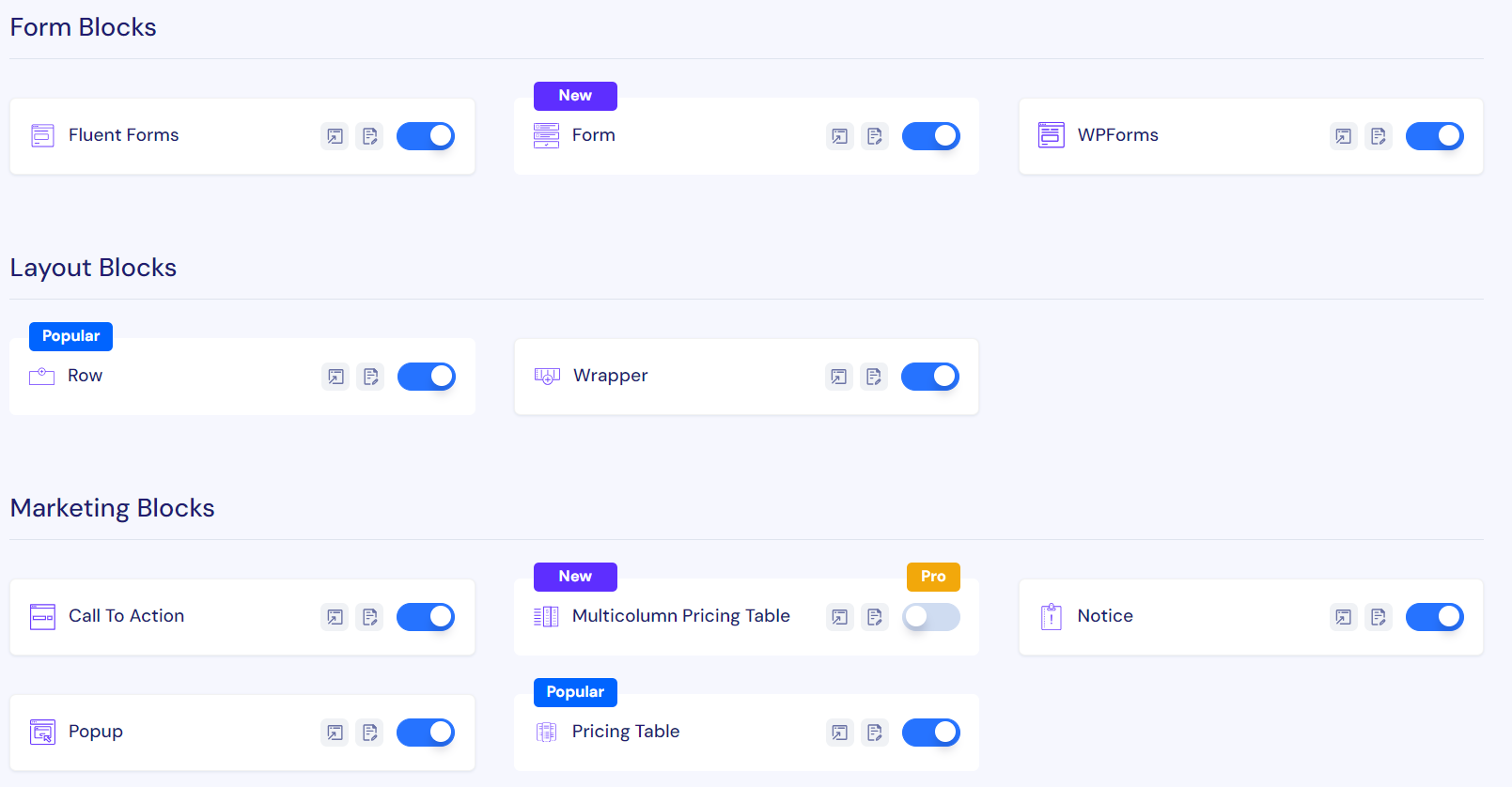
Task: Disable the Wrapper block toggle
Action: (x=930, y=377)
